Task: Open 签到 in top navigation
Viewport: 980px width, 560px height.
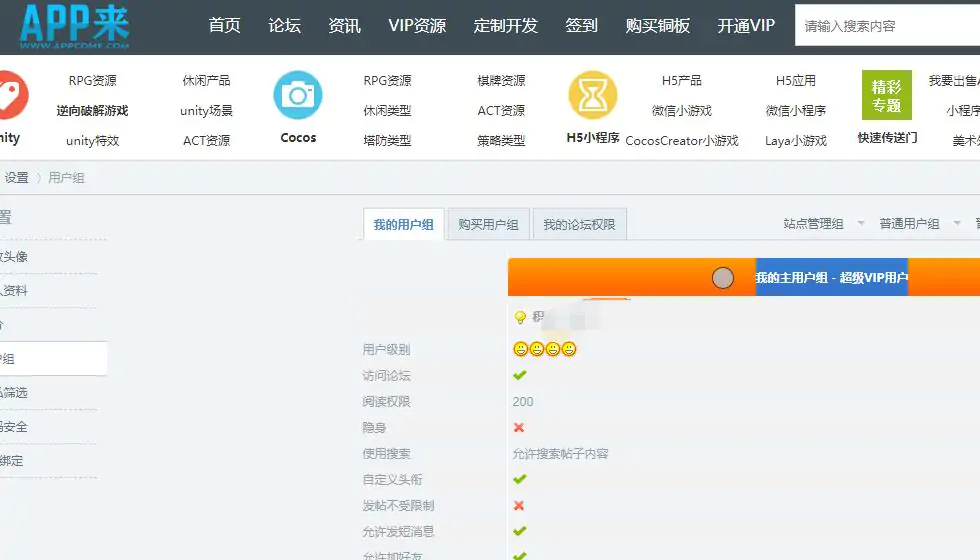Action: tap(581, 26)
